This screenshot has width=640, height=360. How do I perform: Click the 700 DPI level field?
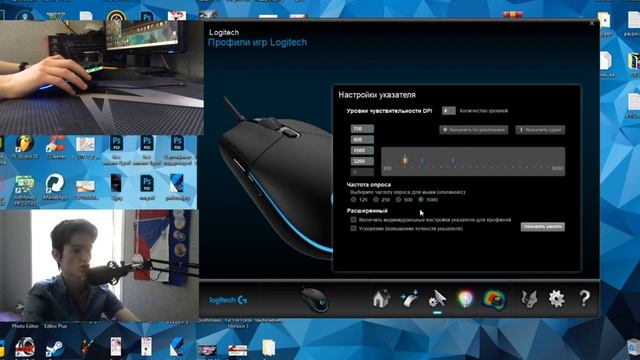362,129
